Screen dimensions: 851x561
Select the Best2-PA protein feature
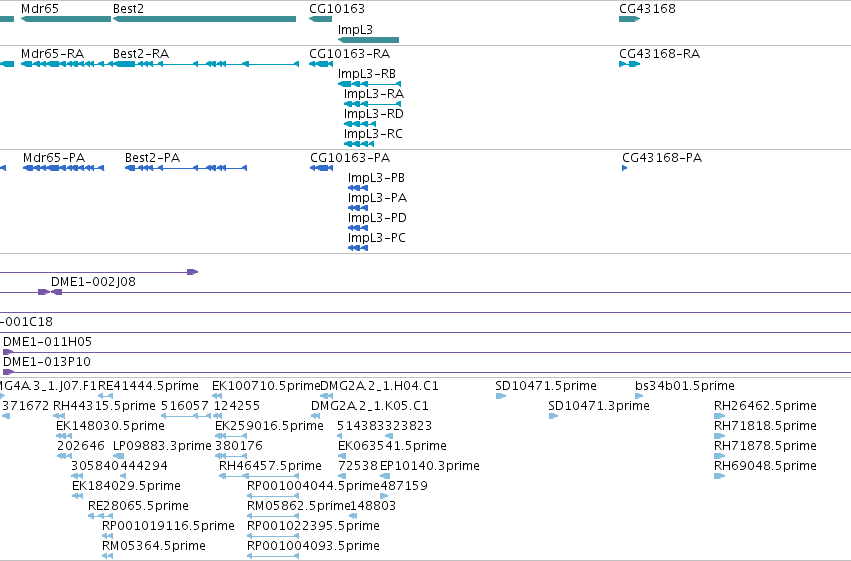pos(186,168)
